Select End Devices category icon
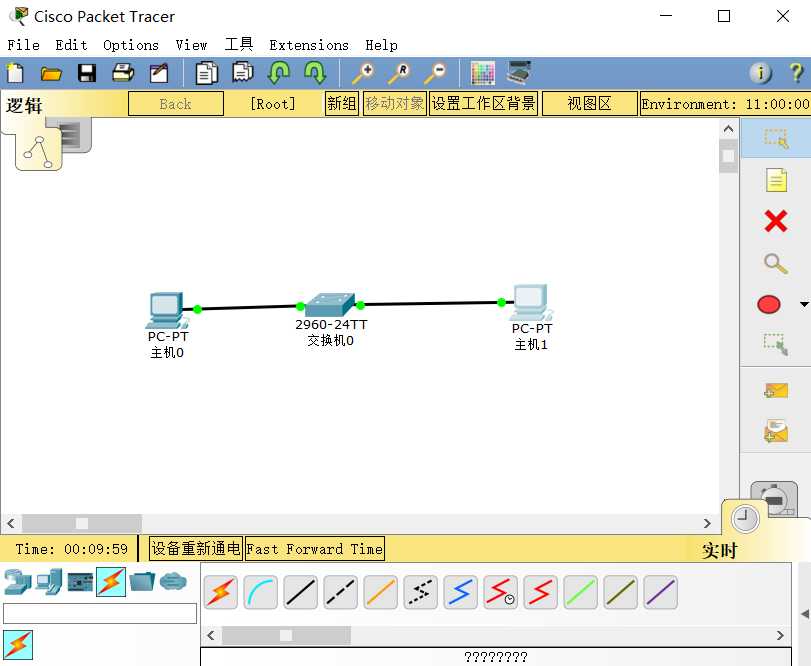The image size is (811, 666). coord(50,582)
